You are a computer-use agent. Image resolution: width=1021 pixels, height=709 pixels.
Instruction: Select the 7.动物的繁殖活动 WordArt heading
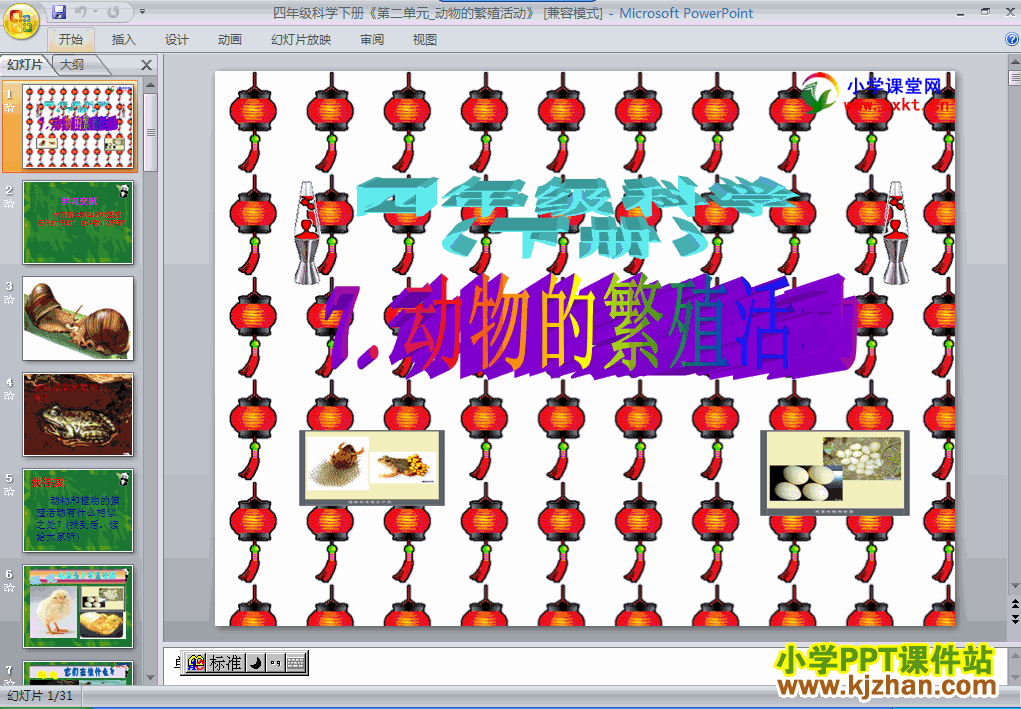click(591, 326)
